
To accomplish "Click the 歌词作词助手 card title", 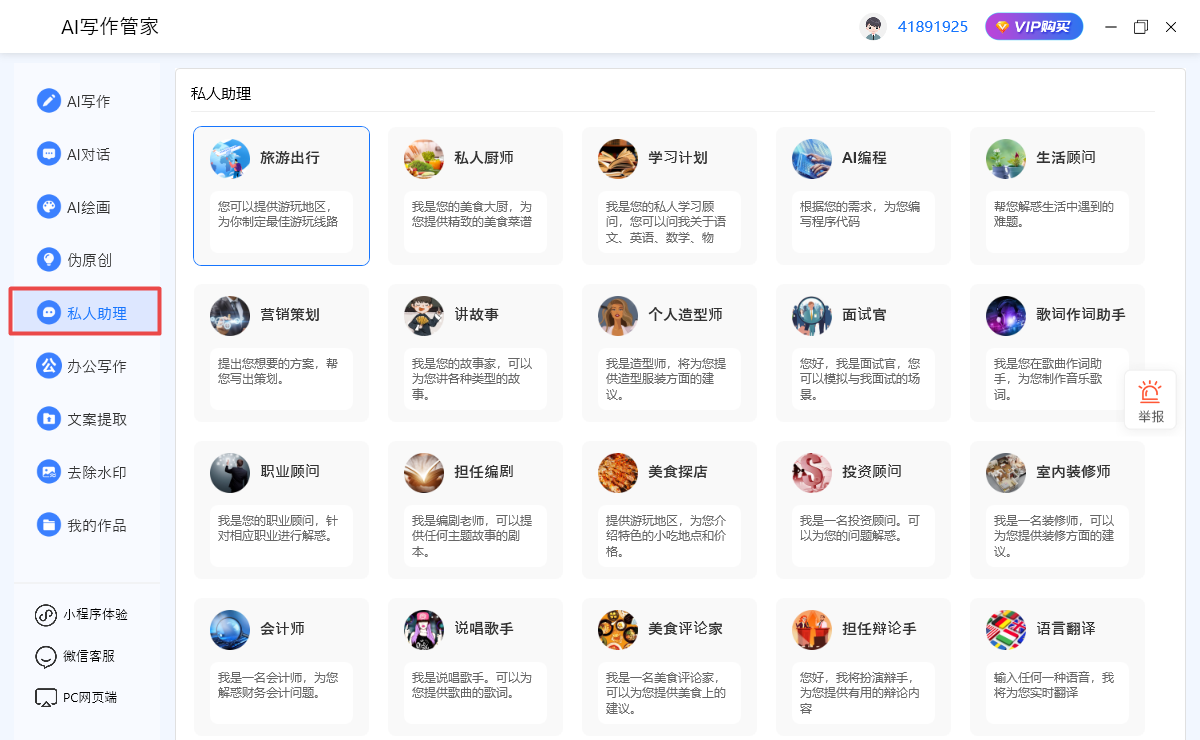I will (x=1080, y=315).
